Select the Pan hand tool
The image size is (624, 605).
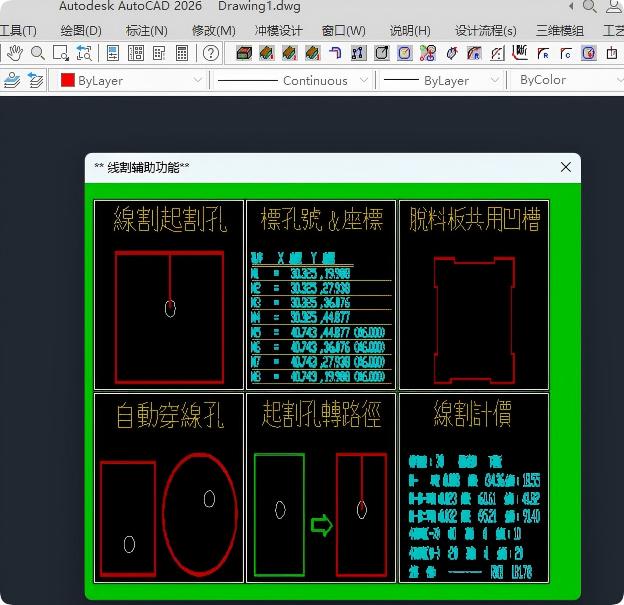click(x=15, y=53)
